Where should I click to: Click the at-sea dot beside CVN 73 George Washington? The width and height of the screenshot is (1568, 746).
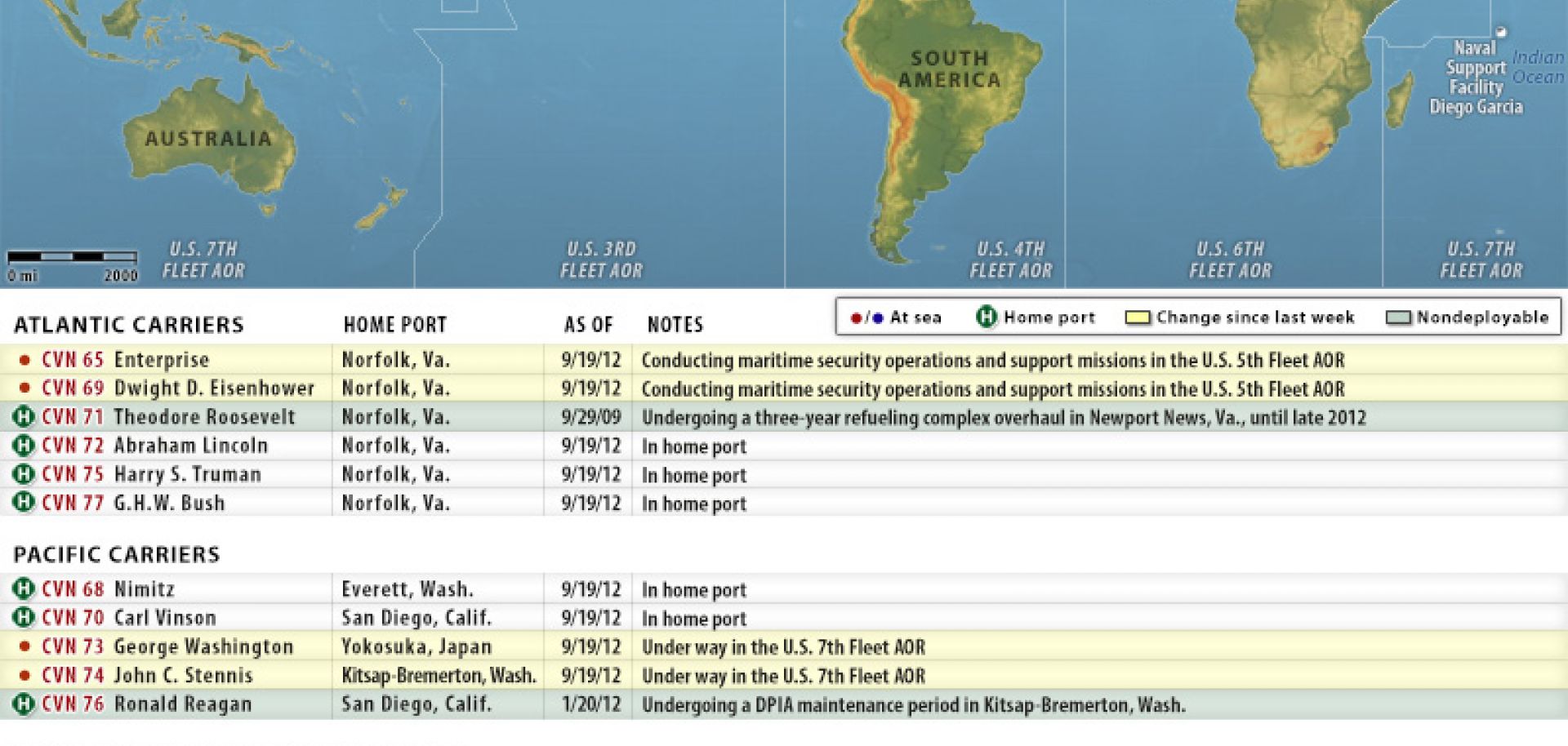[x=24, y=646]
